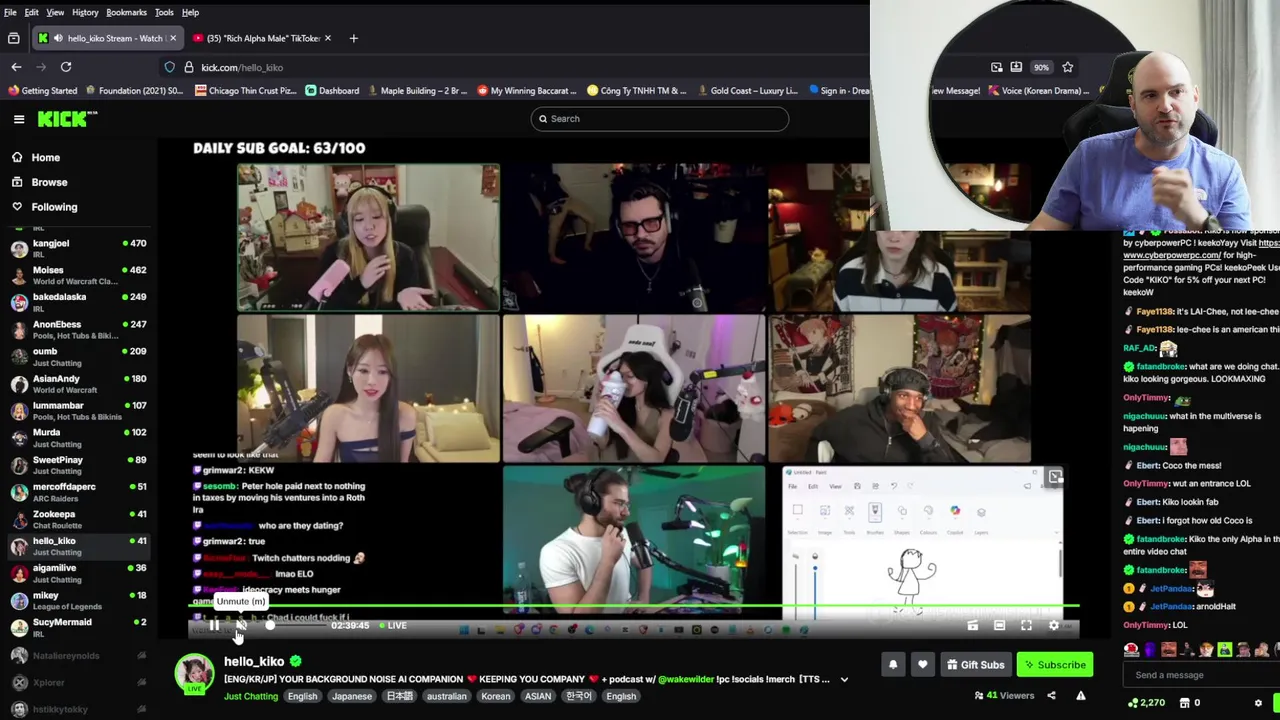Image resolution: width=1280 pixels, height=720 pixels.
Task: Reload the current page
Action: pyautogui.click(x=66, y=67)
